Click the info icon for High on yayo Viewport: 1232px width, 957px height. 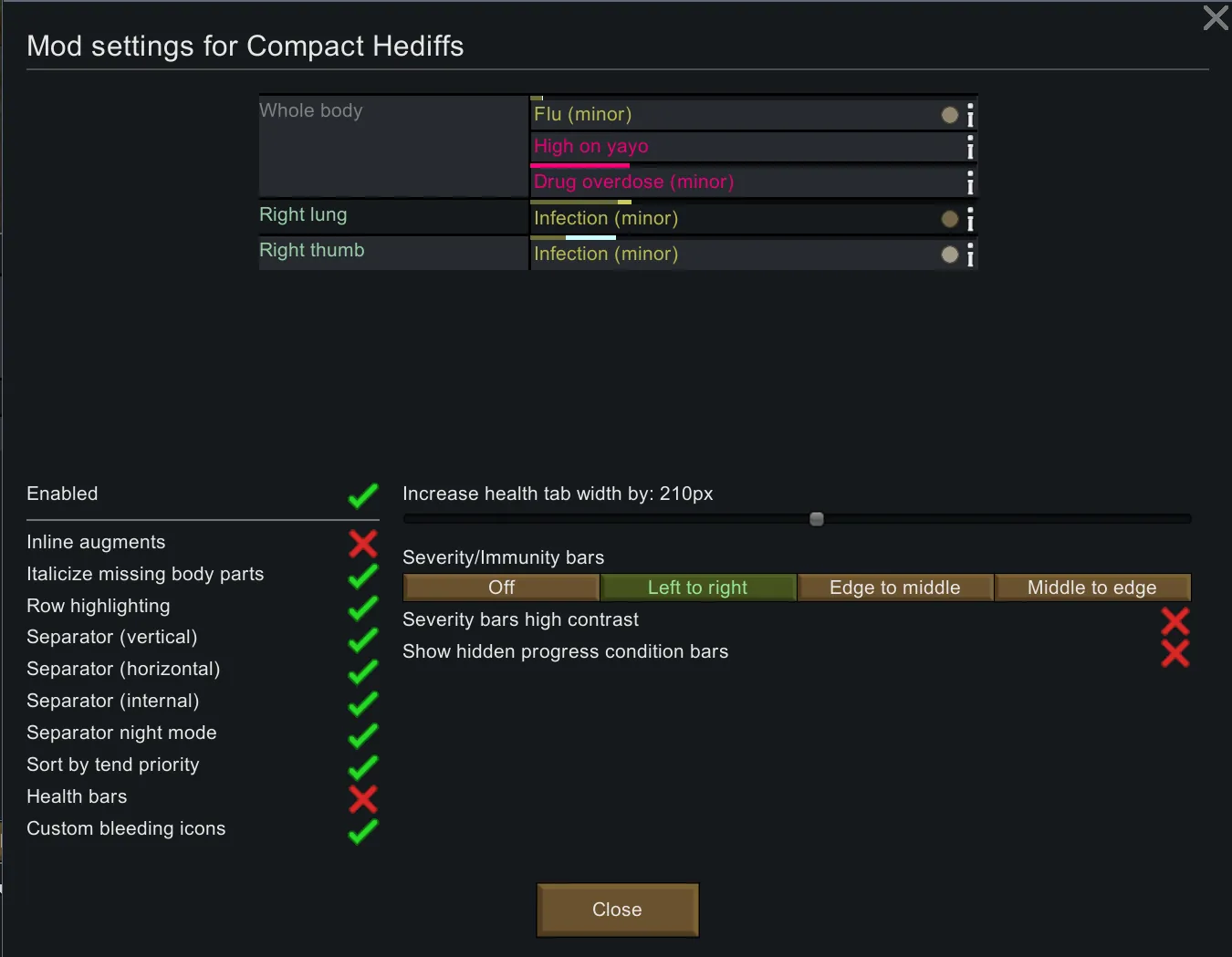[x=970, y=148]
